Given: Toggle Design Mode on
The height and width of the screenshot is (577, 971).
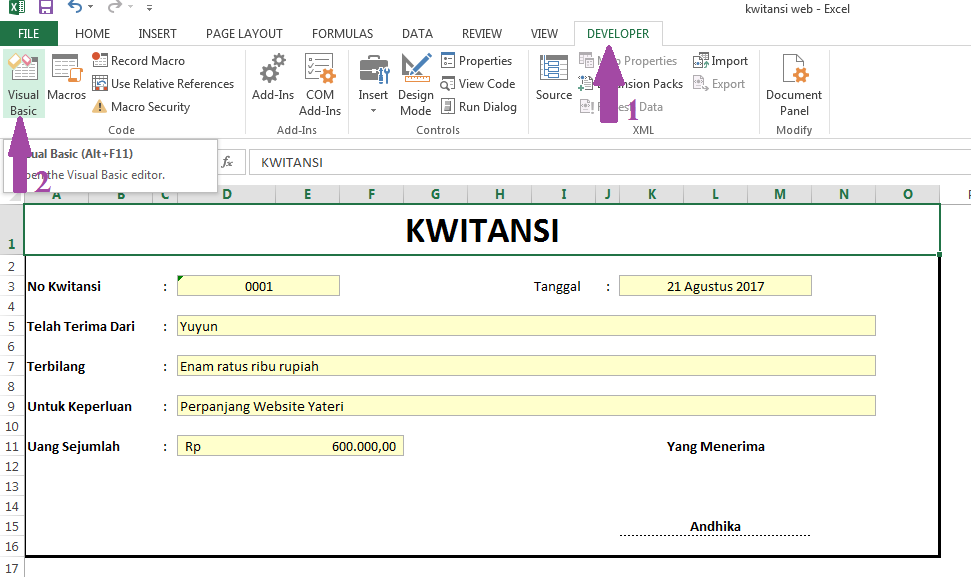Looking at the screenshot, I should point(415,84).
